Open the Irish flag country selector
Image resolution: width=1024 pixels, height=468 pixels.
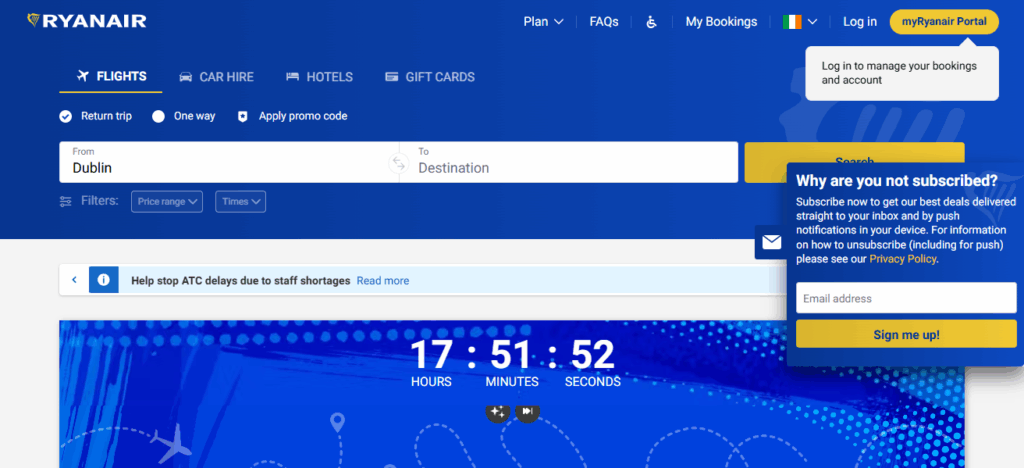pyautogui.click(x=800, y=22)
